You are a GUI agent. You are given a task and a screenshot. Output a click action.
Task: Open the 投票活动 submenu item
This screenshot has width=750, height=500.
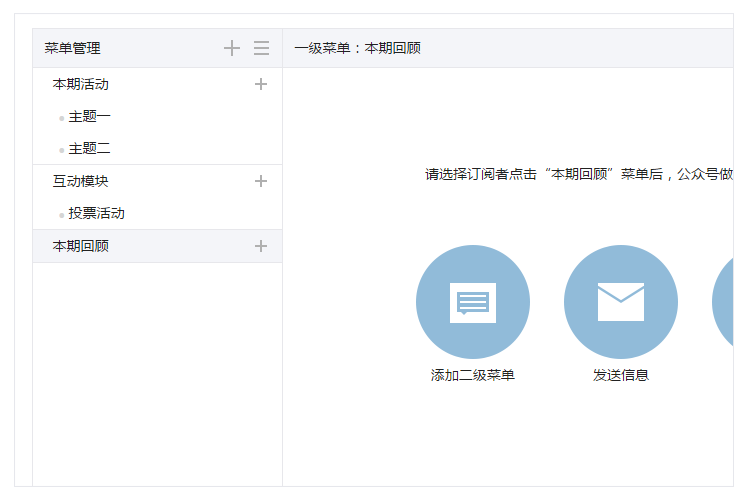click(96, 214)
